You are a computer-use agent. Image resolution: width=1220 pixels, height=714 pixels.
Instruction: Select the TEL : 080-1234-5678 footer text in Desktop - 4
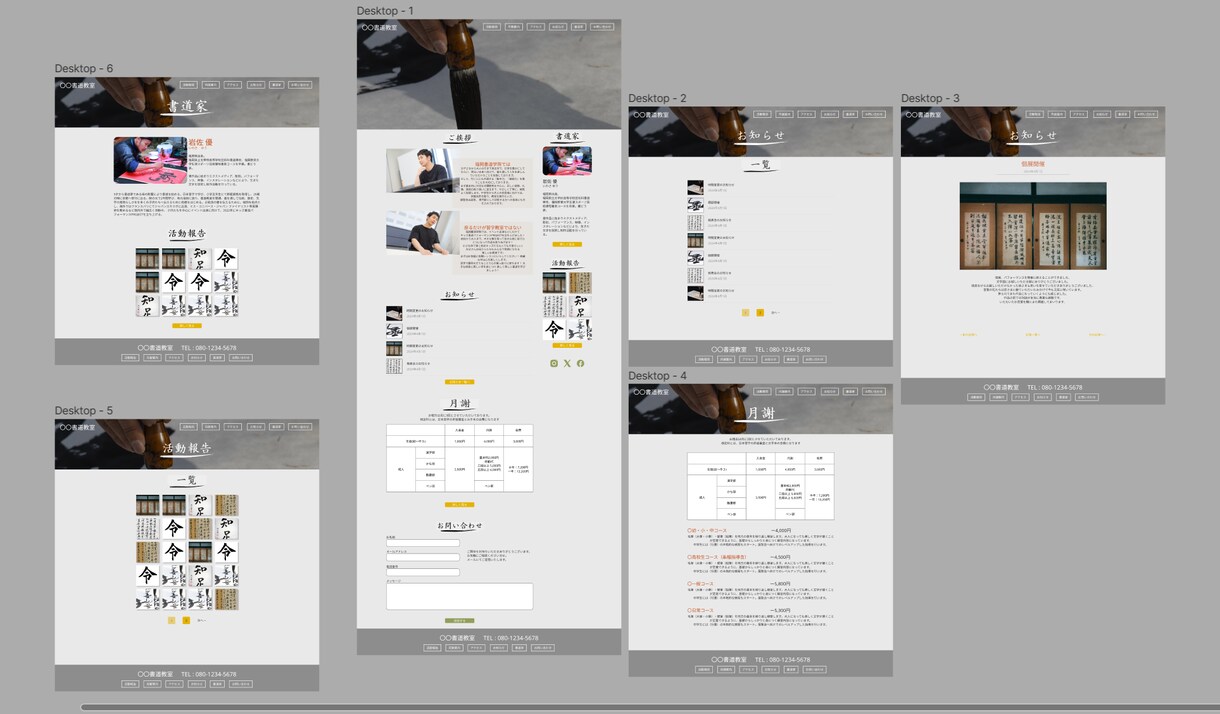coord(783,660)
